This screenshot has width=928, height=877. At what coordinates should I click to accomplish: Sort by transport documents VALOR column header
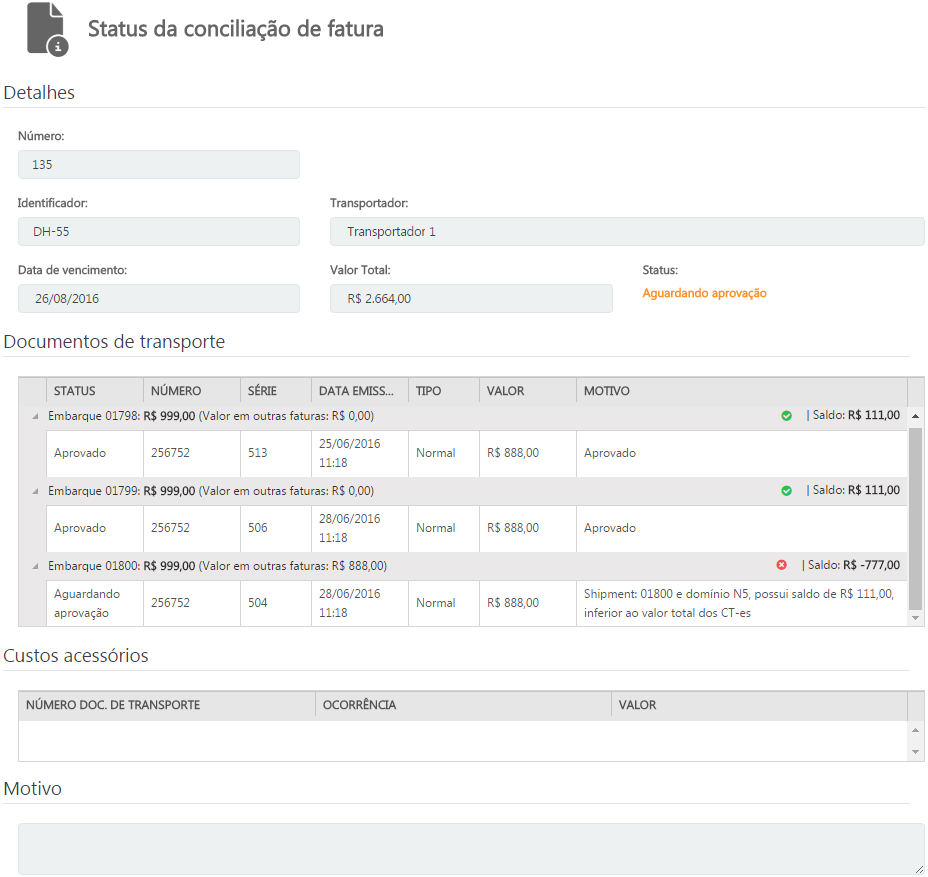pos(528,391)
